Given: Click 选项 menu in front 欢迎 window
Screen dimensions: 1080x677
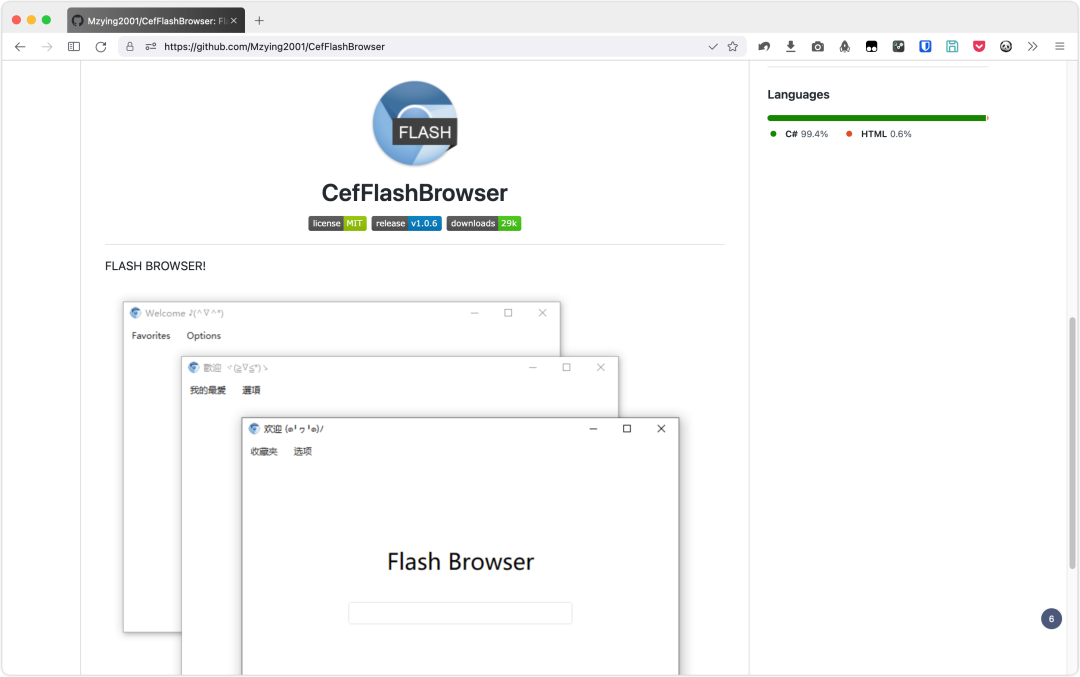Looking at the screenshot, I should coord(303,452).
